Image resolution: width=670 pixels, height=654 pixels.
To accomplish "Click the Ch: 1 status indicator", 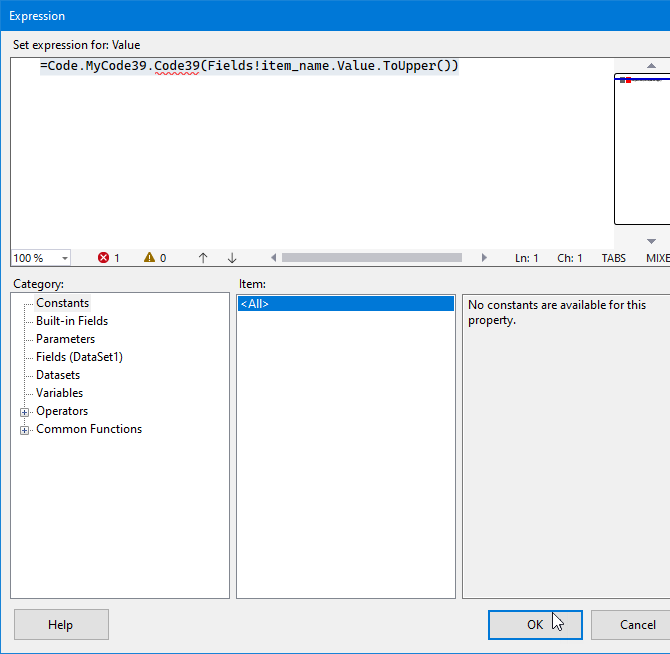I will (x=570, y=258).
